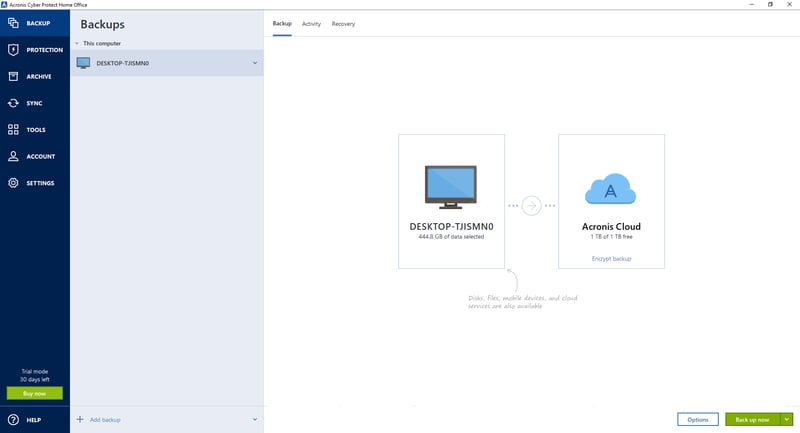Open the Account person icon
This screenshot has width=800, height=433.
tap(13, 156)
